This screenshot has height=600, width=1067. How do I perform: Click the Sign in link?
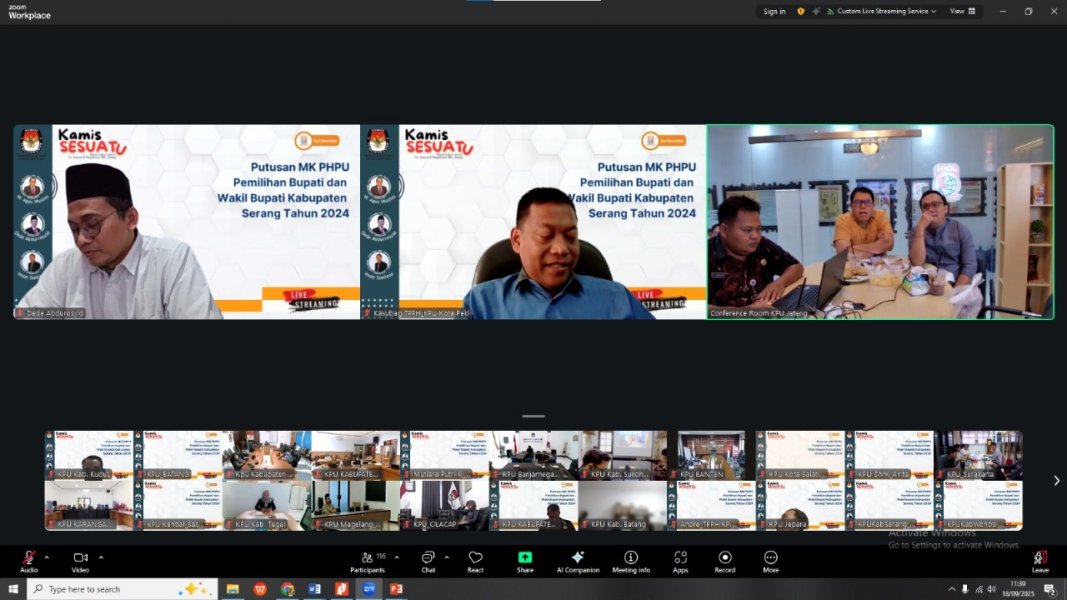click(x=774, y=11)
